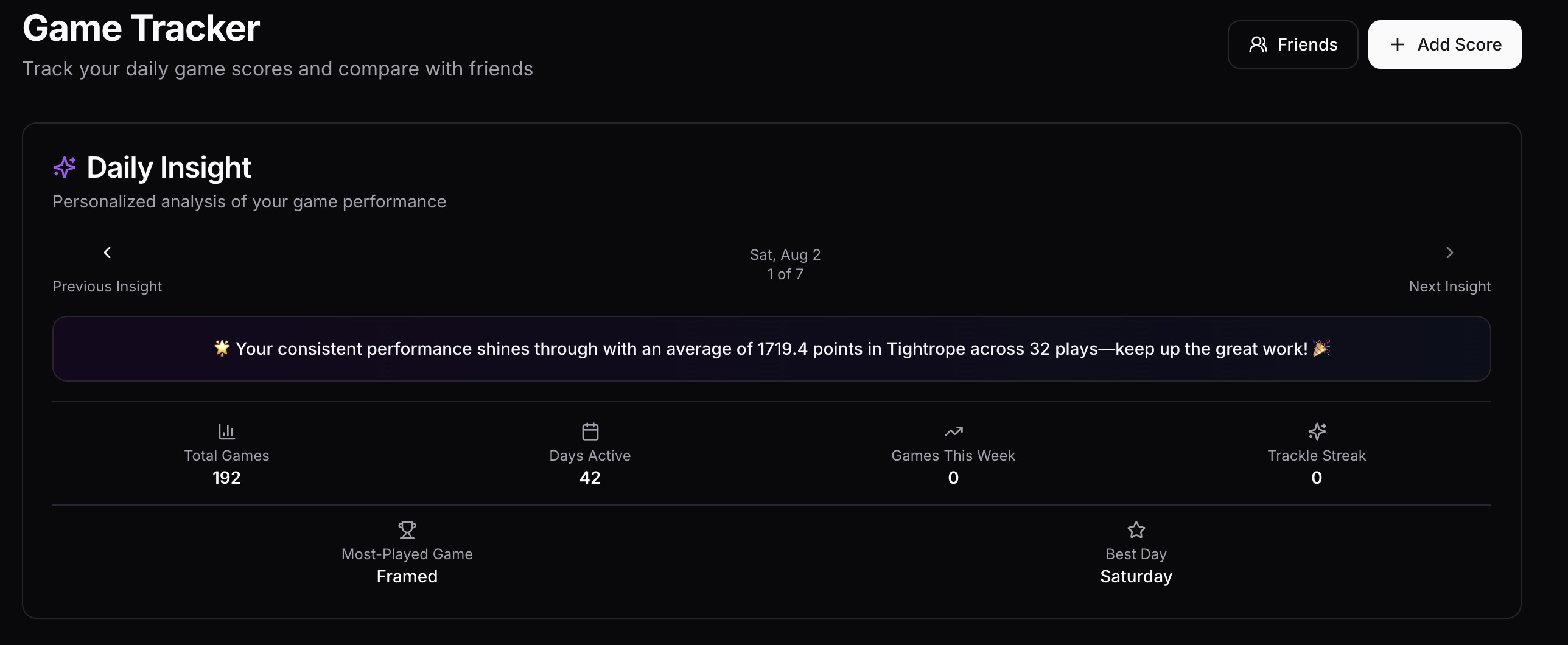Click the trophy icon above Most-Played Game
Viewport: 1568px width, 645px height.
coord(407,529)
